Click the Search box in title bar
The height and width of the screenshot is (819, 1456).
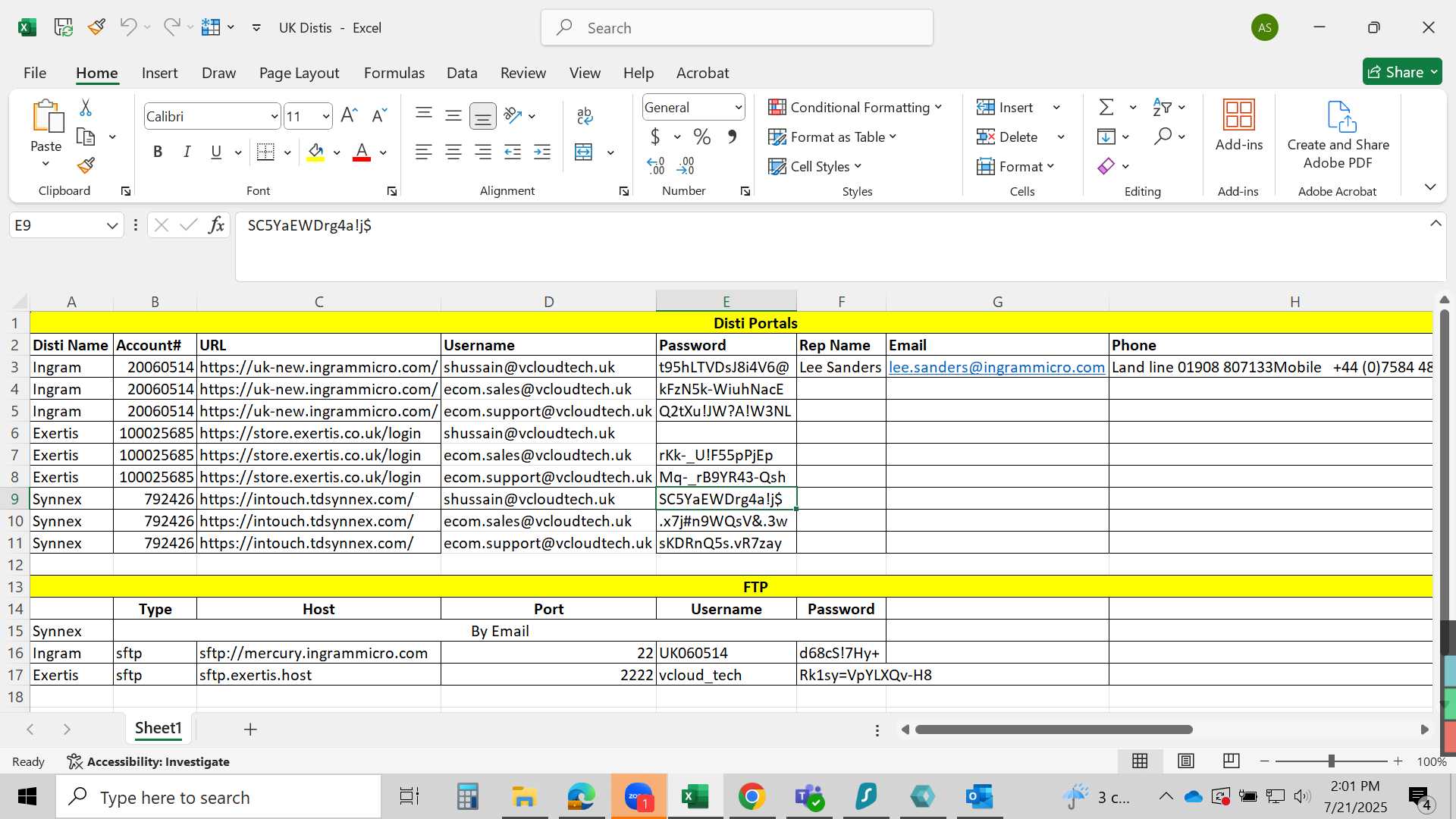point(737,28)
